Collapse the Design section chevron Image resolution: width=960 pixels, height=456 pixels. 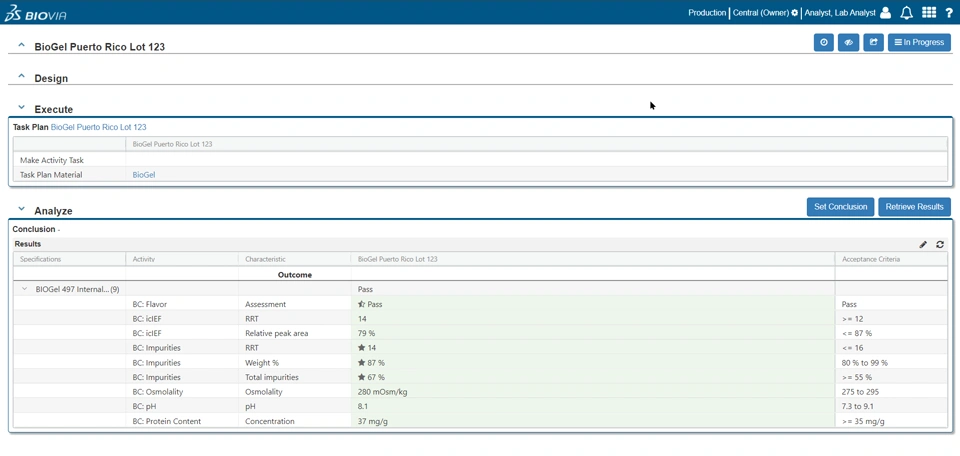tap(21, 77)
